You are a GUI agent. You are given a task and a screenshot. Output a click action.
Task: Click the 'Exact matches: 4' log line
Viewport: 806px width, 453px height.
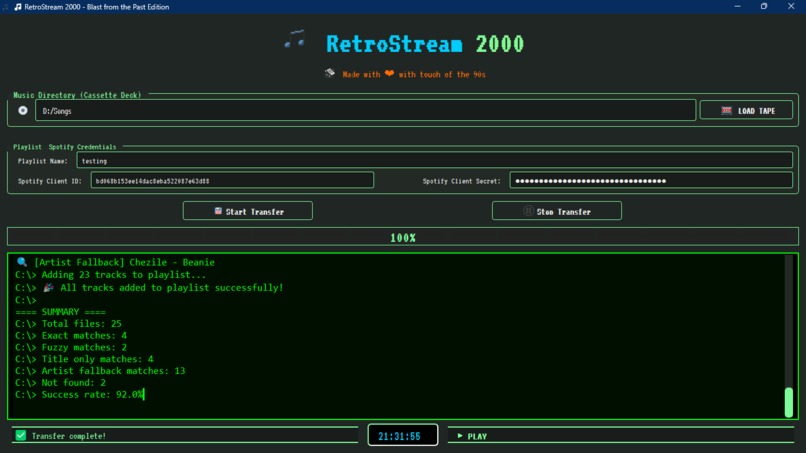coord(71,335)
